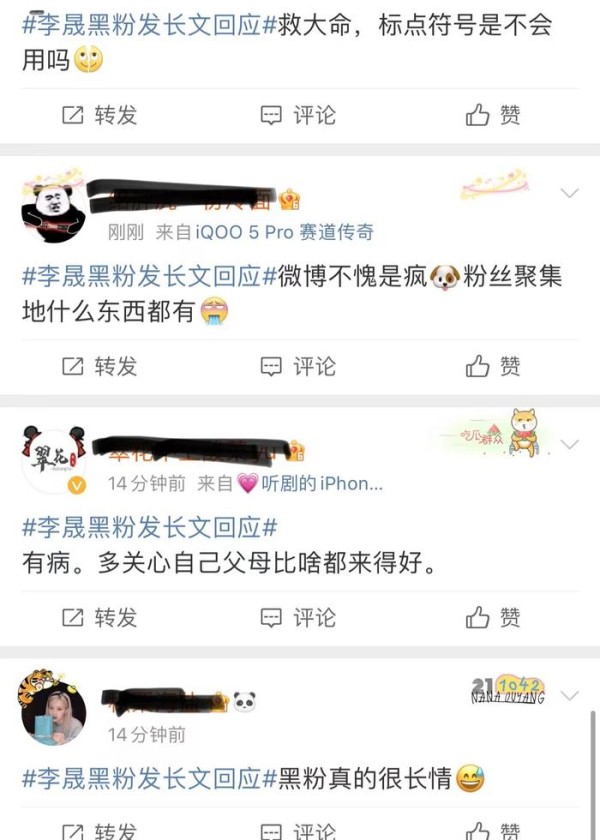Open comments on the 标点符号 post
Screen dimensions: 600x840
pyautogui.click(x=298, y=115)
